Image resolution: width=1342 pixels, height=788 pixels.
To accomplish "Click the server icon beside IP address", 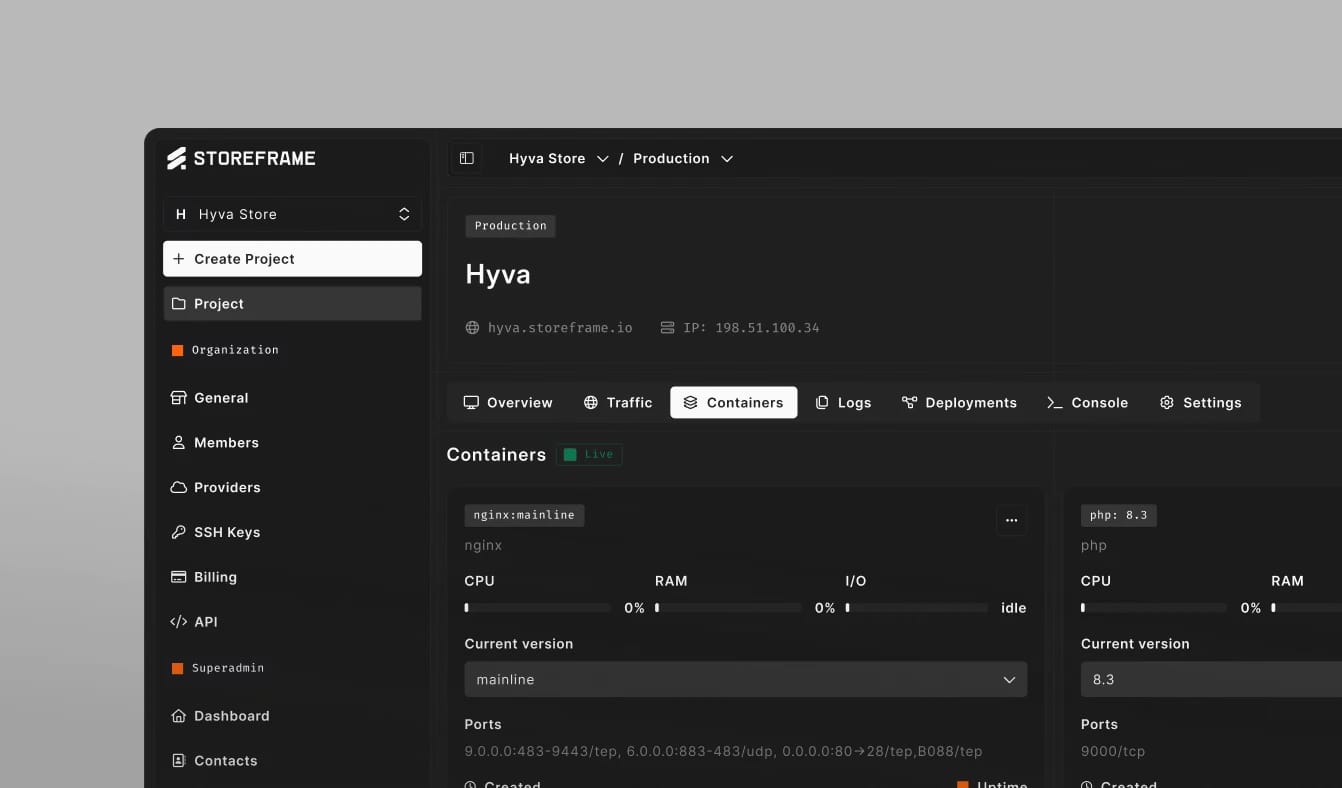I will tap(667, 327).
